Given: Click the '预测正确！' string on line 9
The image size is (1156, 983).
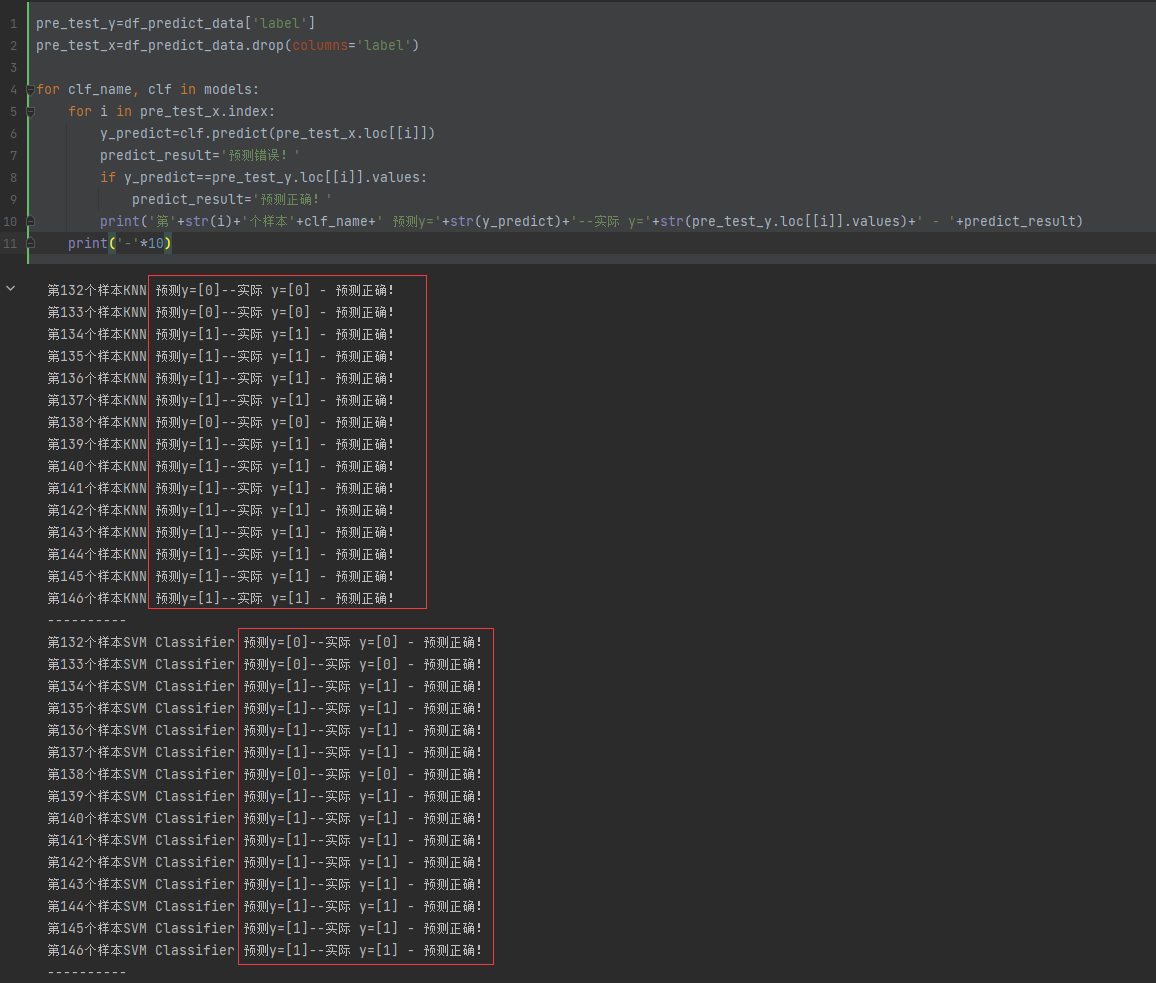Looking at the screenshot, I should click(293, 200).
